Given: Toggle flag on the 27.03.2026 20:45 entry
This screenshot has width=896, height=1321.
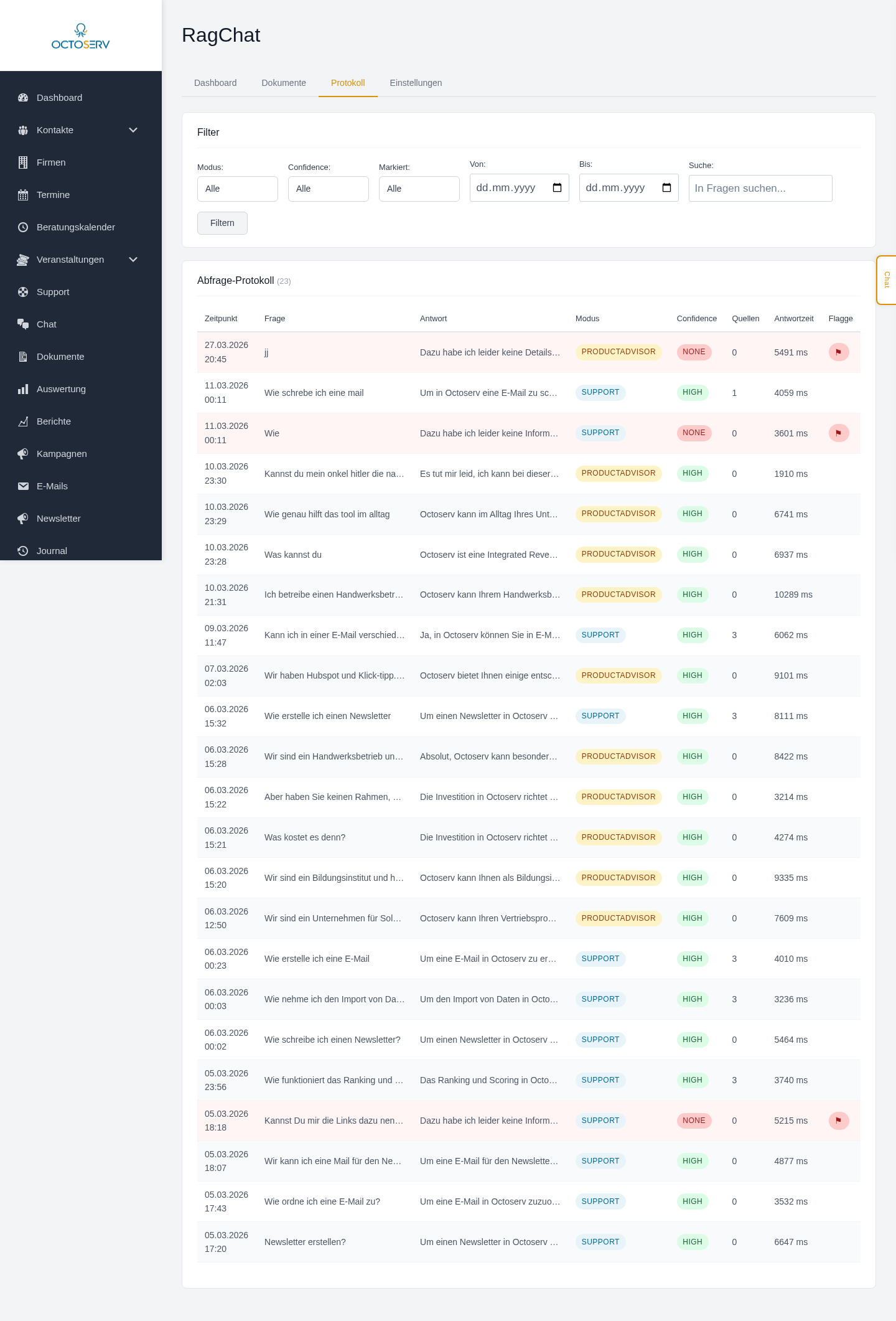Looking at the screenshot, I should tap(838, 352).
